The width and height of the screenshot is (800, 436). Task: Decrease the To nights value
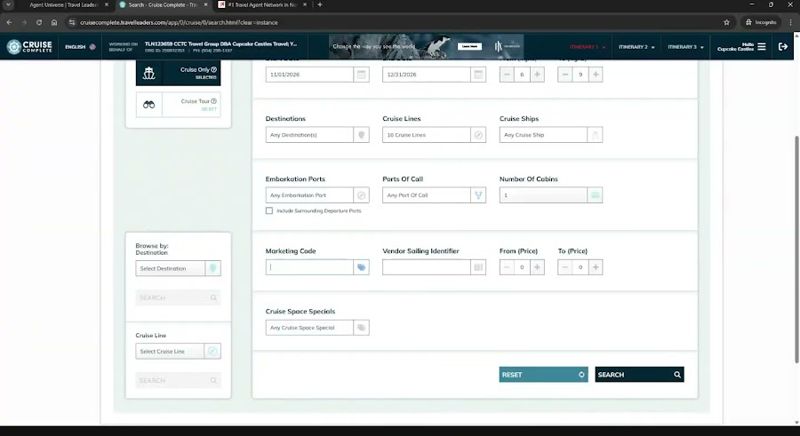coord(565,74)
